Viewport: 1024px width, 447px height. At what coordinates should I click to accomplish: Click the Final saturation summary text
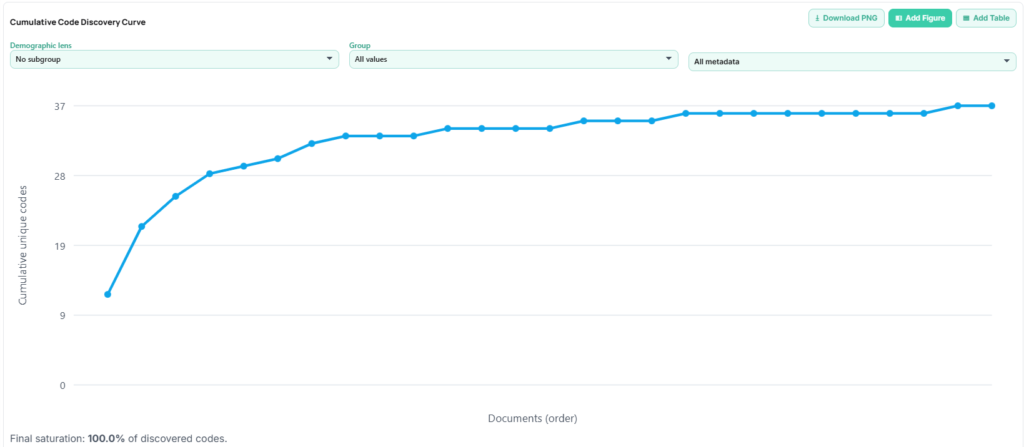click(119, 438)
